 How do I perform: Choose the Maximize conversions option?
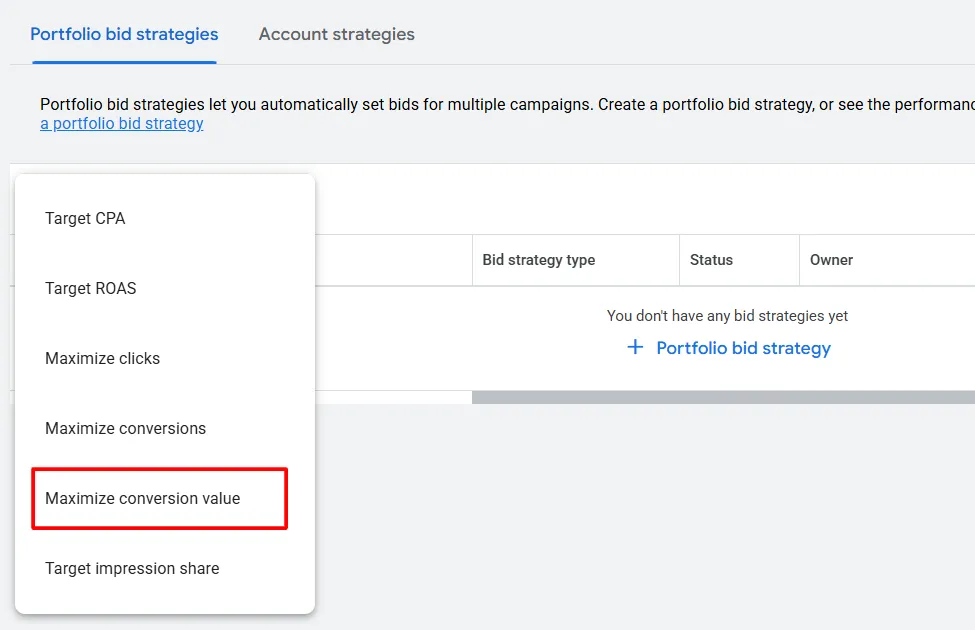(x=125, y=428)
